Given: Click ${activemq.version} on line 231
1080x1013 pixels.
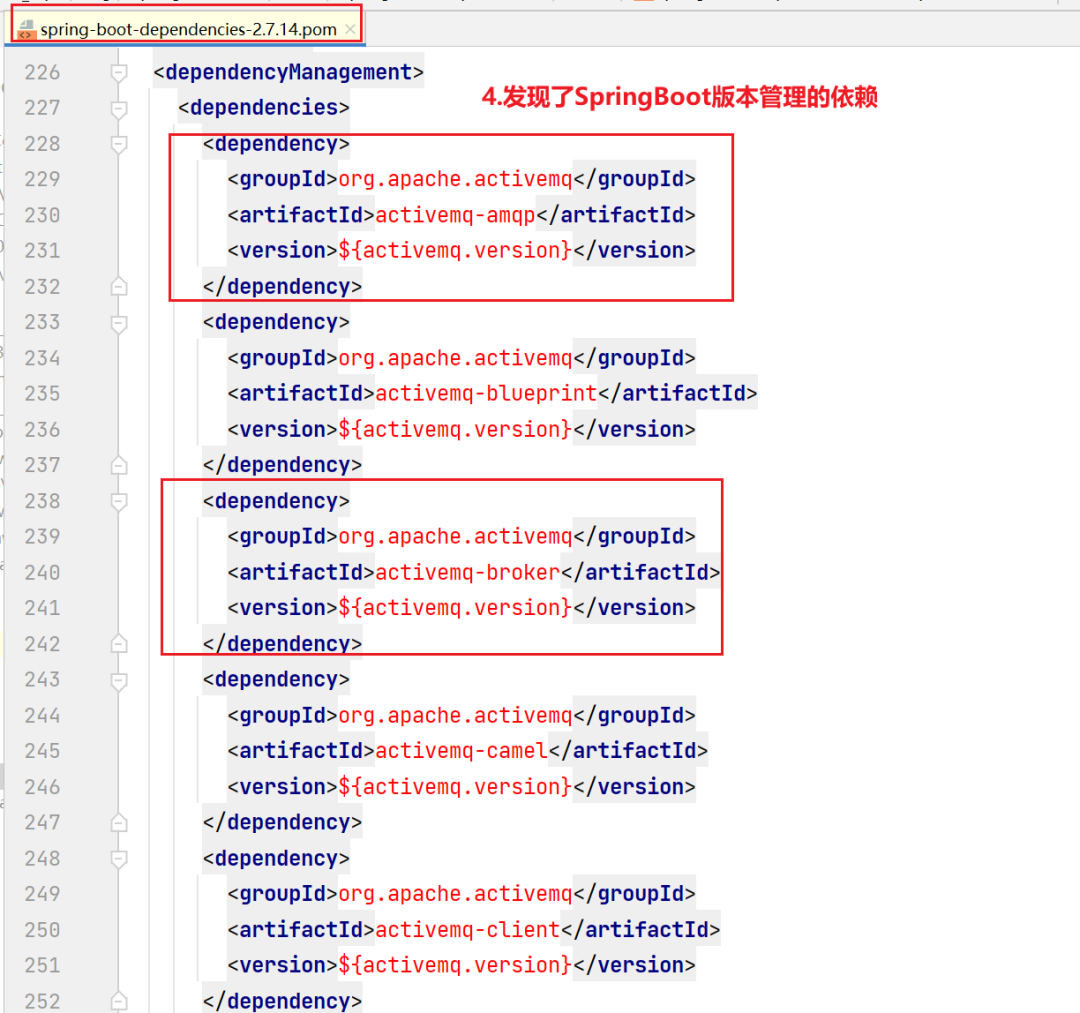Looking at the screenshot, I should coord(455,251).
